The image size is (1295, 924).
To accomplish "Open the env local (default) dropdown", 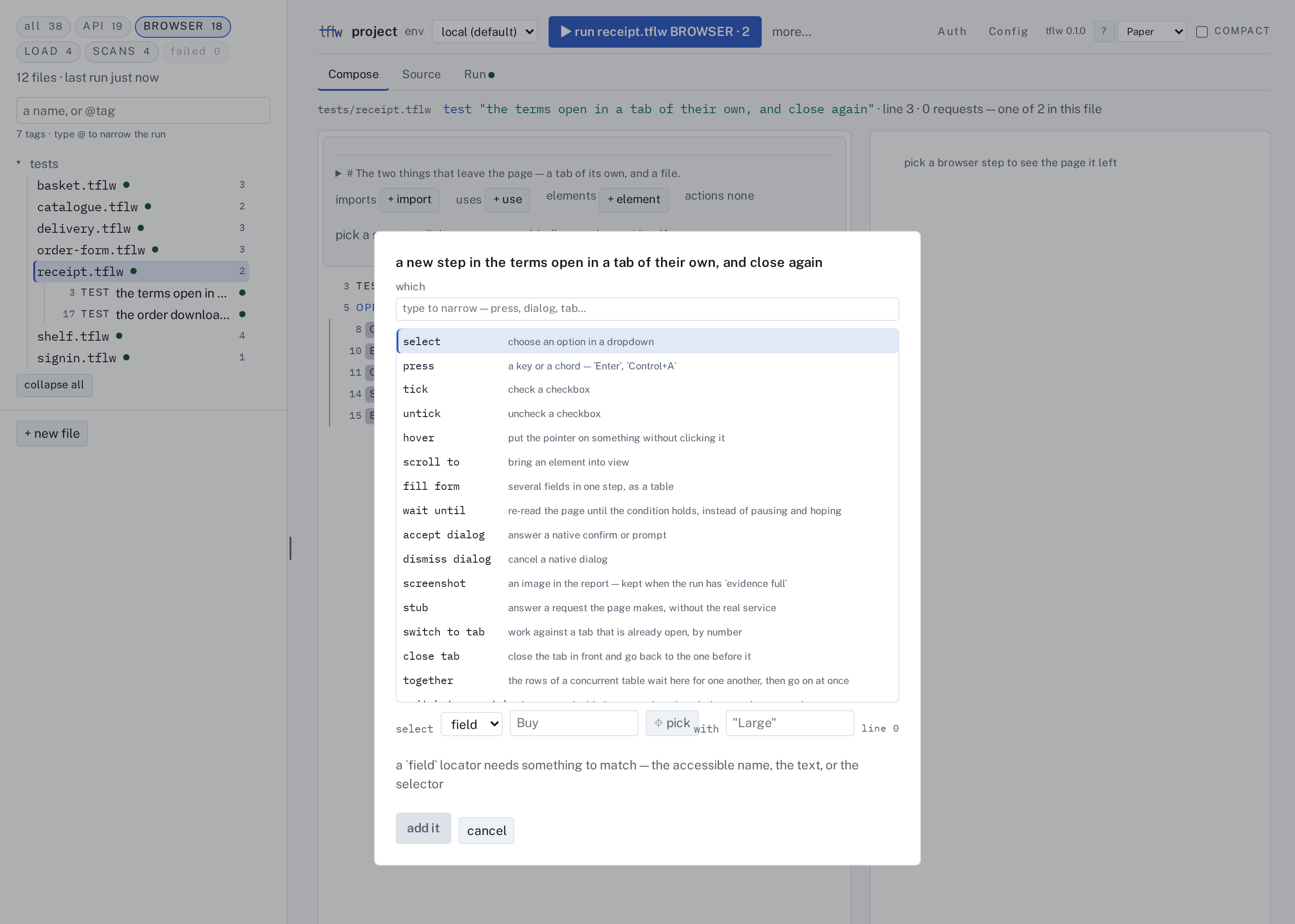I will point(484,32).
